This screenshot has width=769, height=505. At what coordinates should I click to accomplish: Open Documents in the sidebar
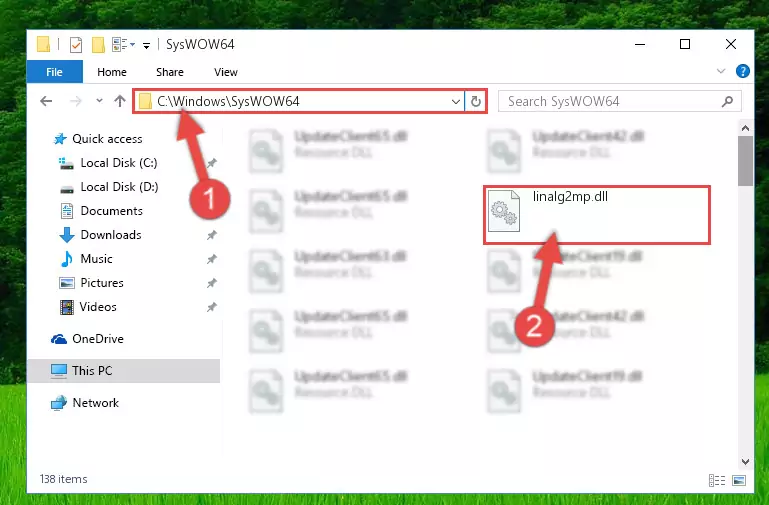(102, 211)
